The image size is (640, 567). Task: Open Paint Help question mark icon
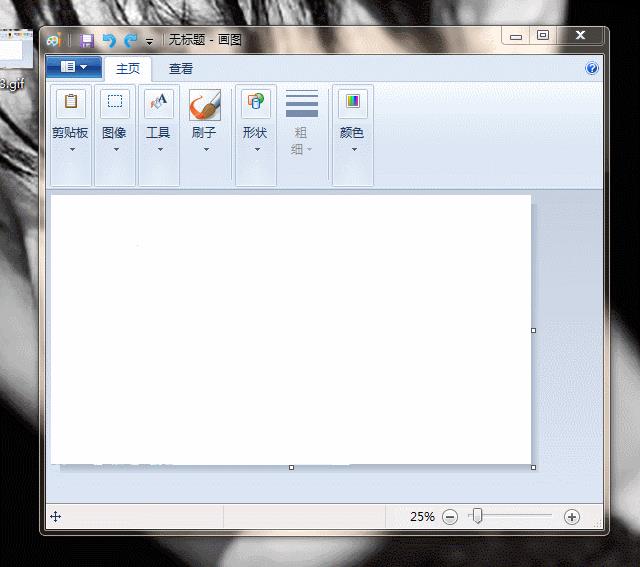point(592,68)
